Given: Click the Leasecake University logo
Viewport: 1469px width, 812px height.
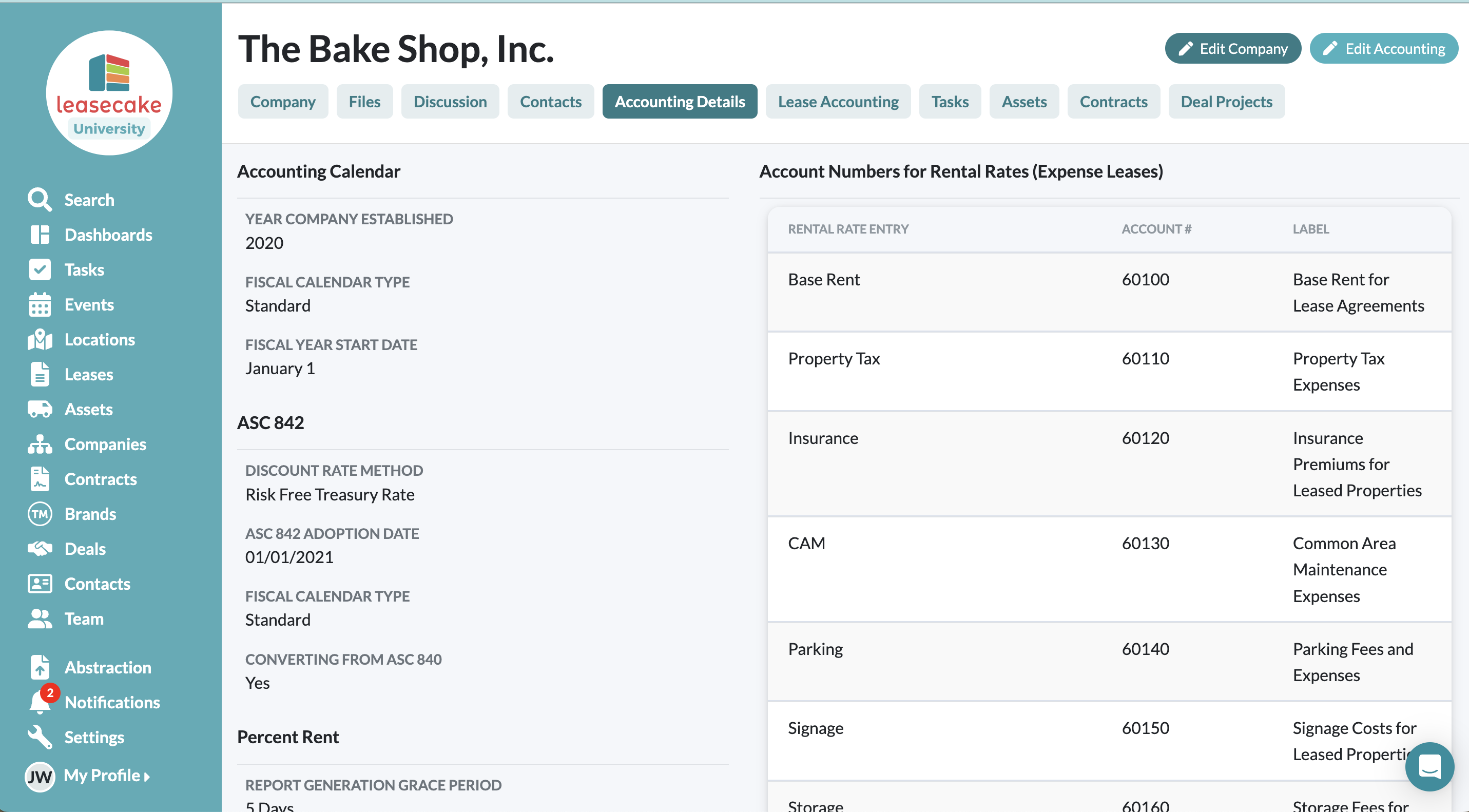Looking at the screenshot, I should (x=109, y=93).
